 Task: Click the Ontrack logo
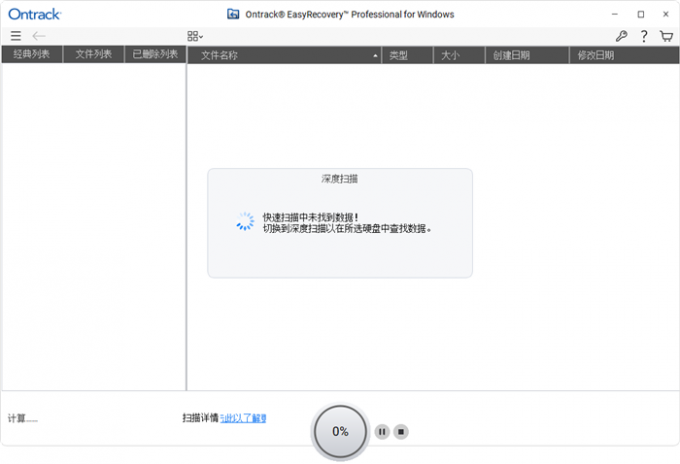click(35, 14)
